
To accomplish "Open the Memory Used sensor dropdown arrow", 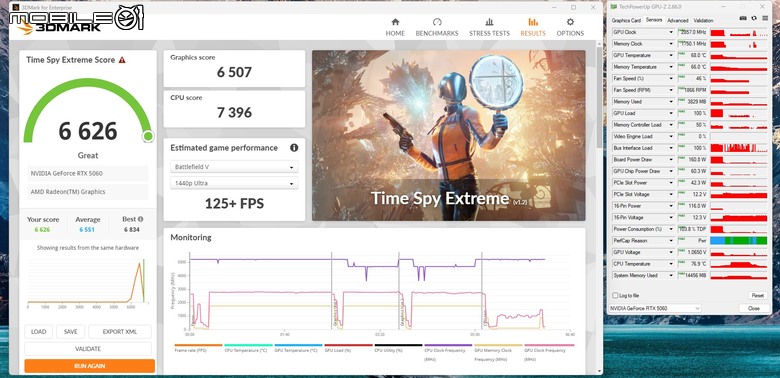I will (671, 101).
